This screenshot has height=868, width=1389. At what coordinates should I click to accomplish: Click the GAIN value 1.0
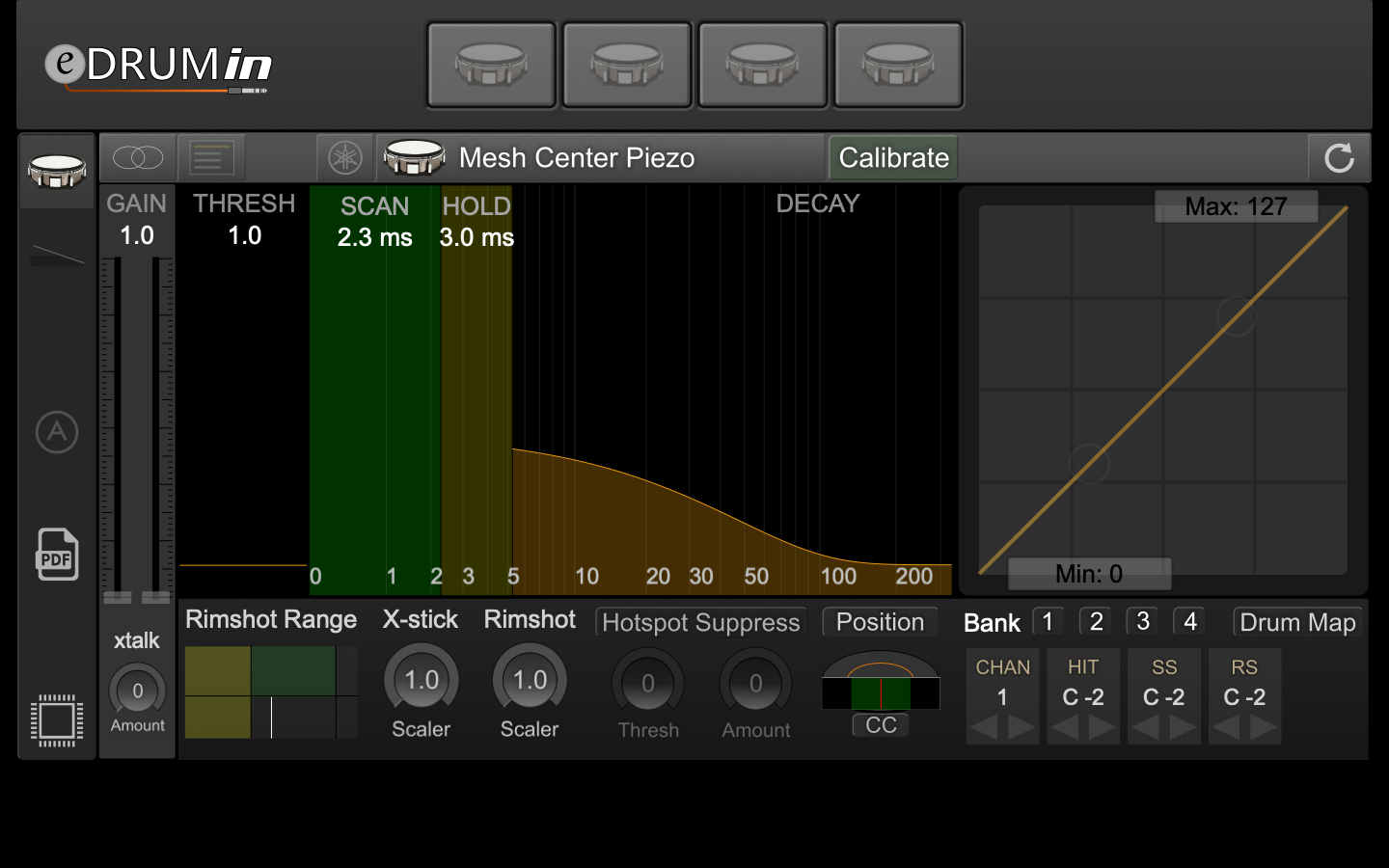(137, 235)
